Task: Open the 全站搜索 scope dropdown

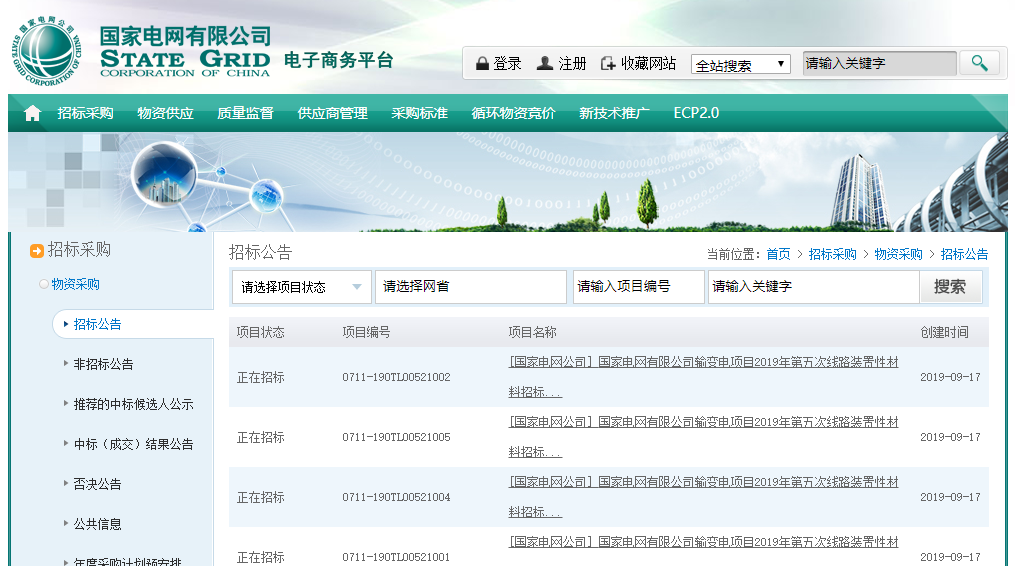Action: coord(740,65)
